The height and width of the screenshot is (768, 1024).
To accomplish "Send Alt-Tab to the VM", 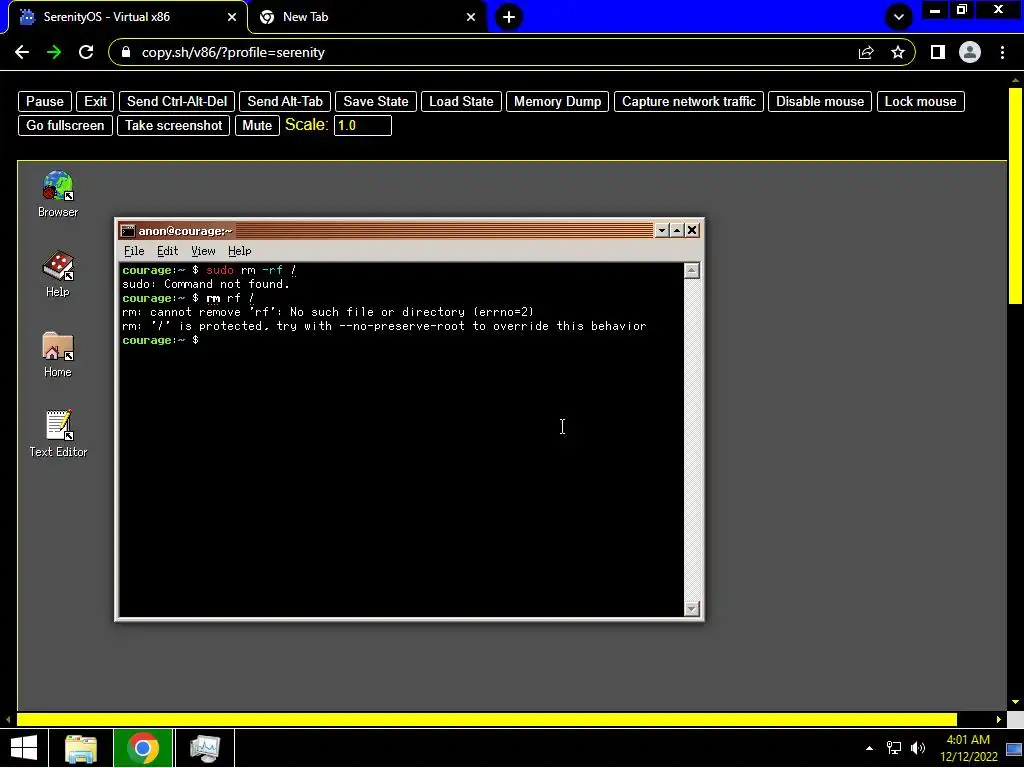I will pyautogui.click(x=285, y=101).
